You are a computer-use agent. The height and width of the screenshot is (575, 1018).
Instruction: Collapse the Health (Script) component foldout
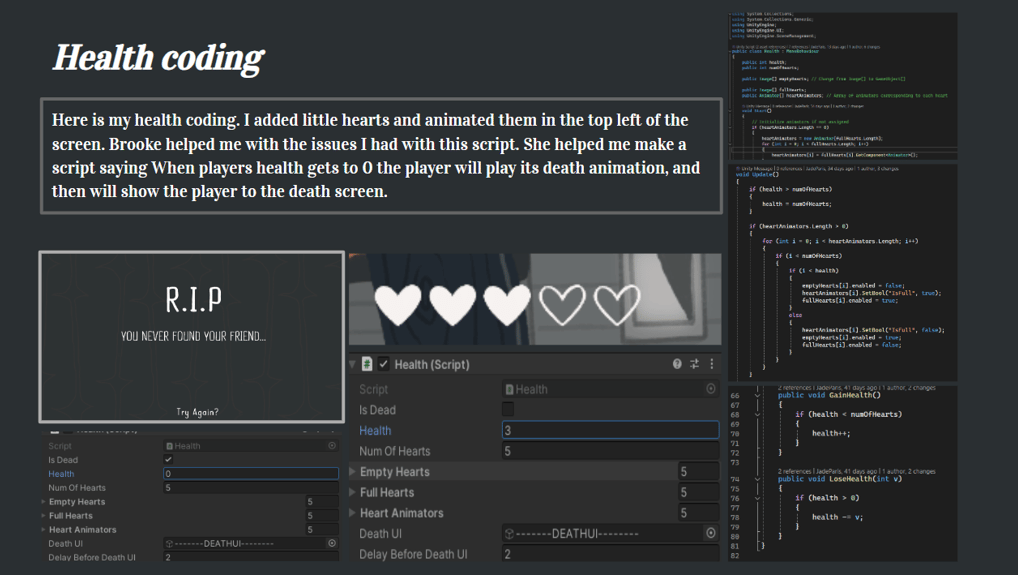coord(353,364)
